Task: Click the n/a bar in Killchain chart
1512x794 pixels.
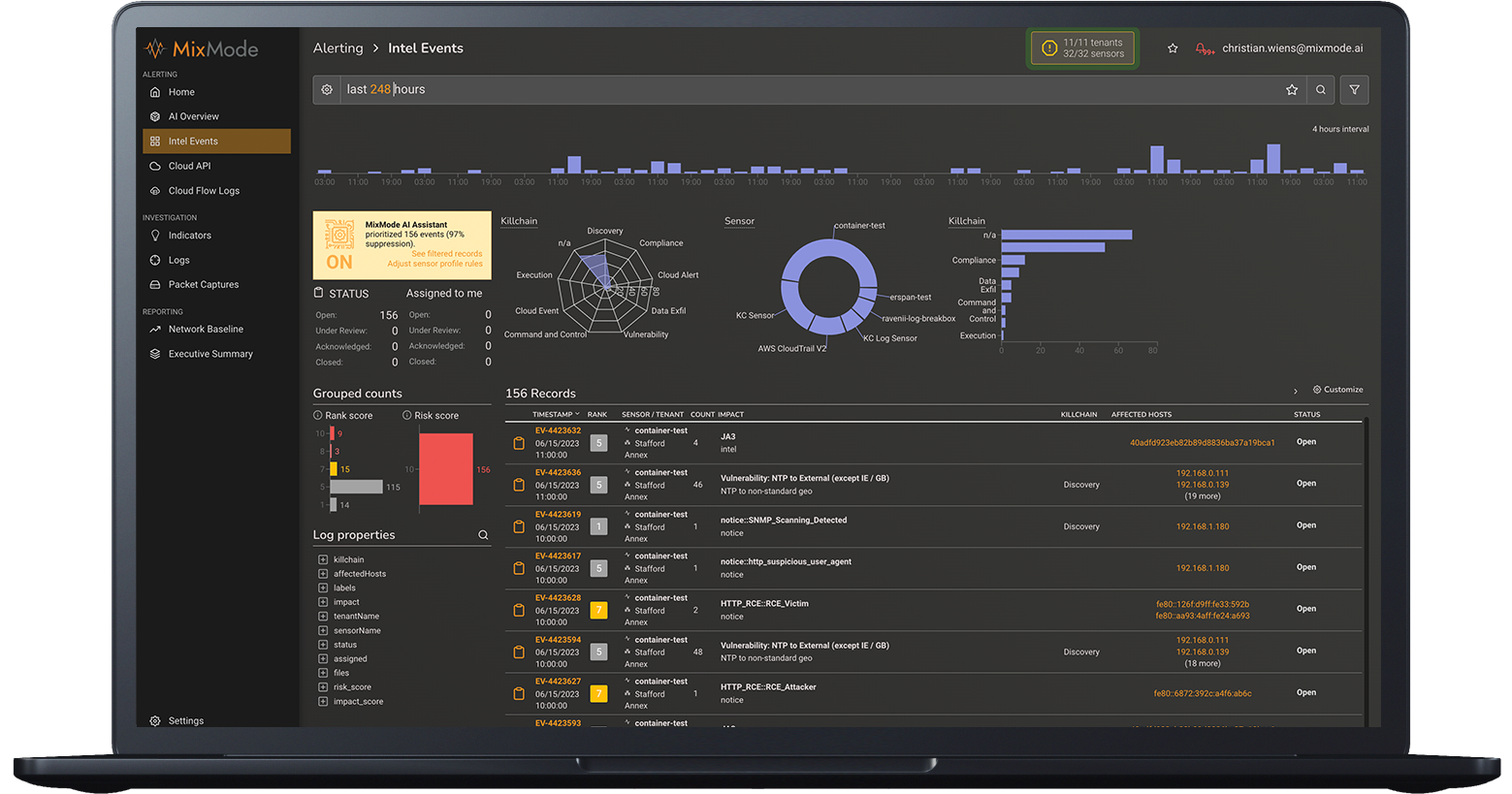Action: point(1066,235)
